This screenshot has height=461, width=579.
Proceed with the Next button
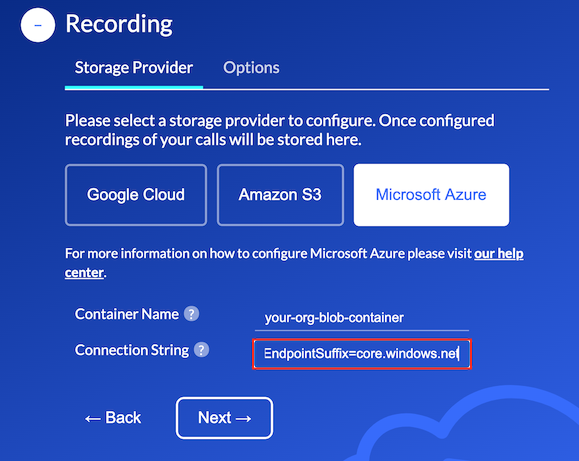coord(225,418)
